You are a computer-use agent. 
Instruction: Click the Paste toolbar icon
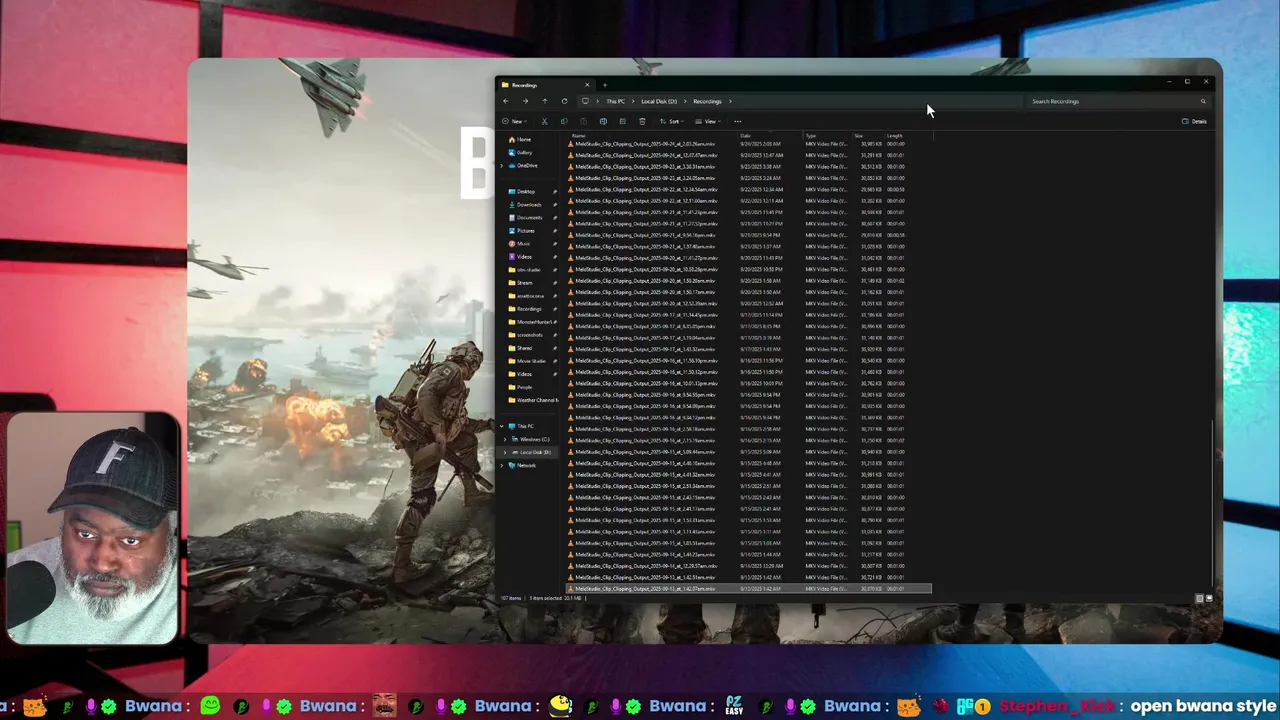click(583, 121)
